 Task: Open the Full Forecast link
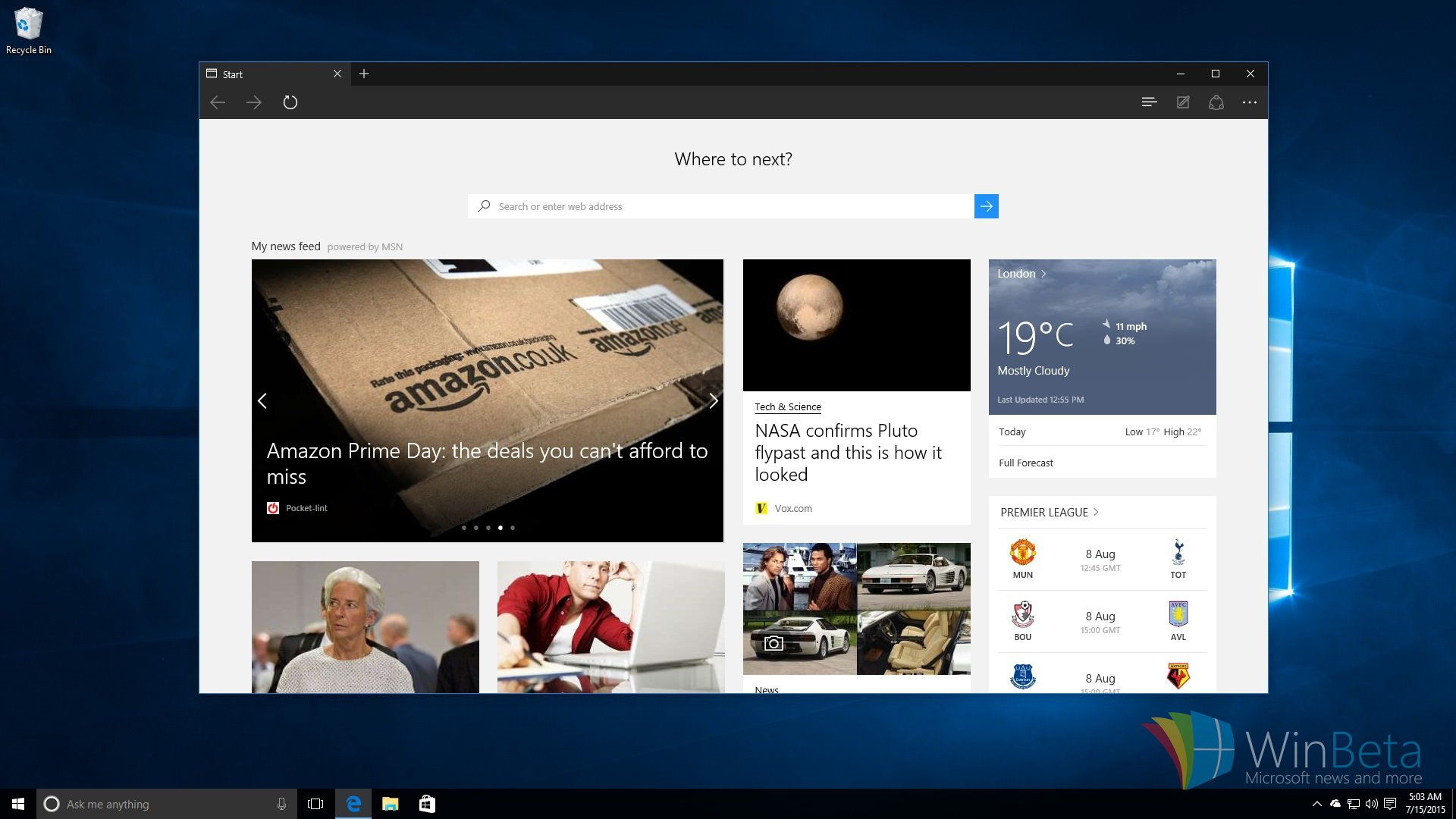[1025, 463]
